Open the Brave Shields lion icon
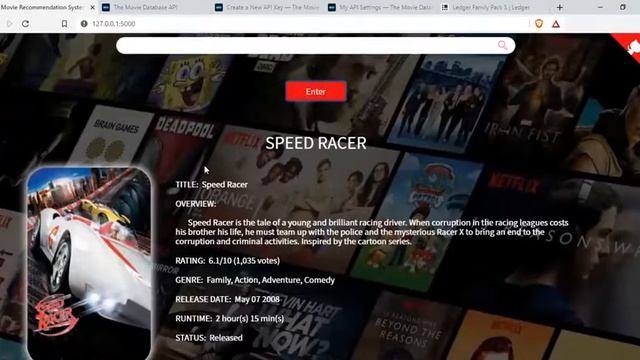The image size is (640, 360). click(539, 24)
